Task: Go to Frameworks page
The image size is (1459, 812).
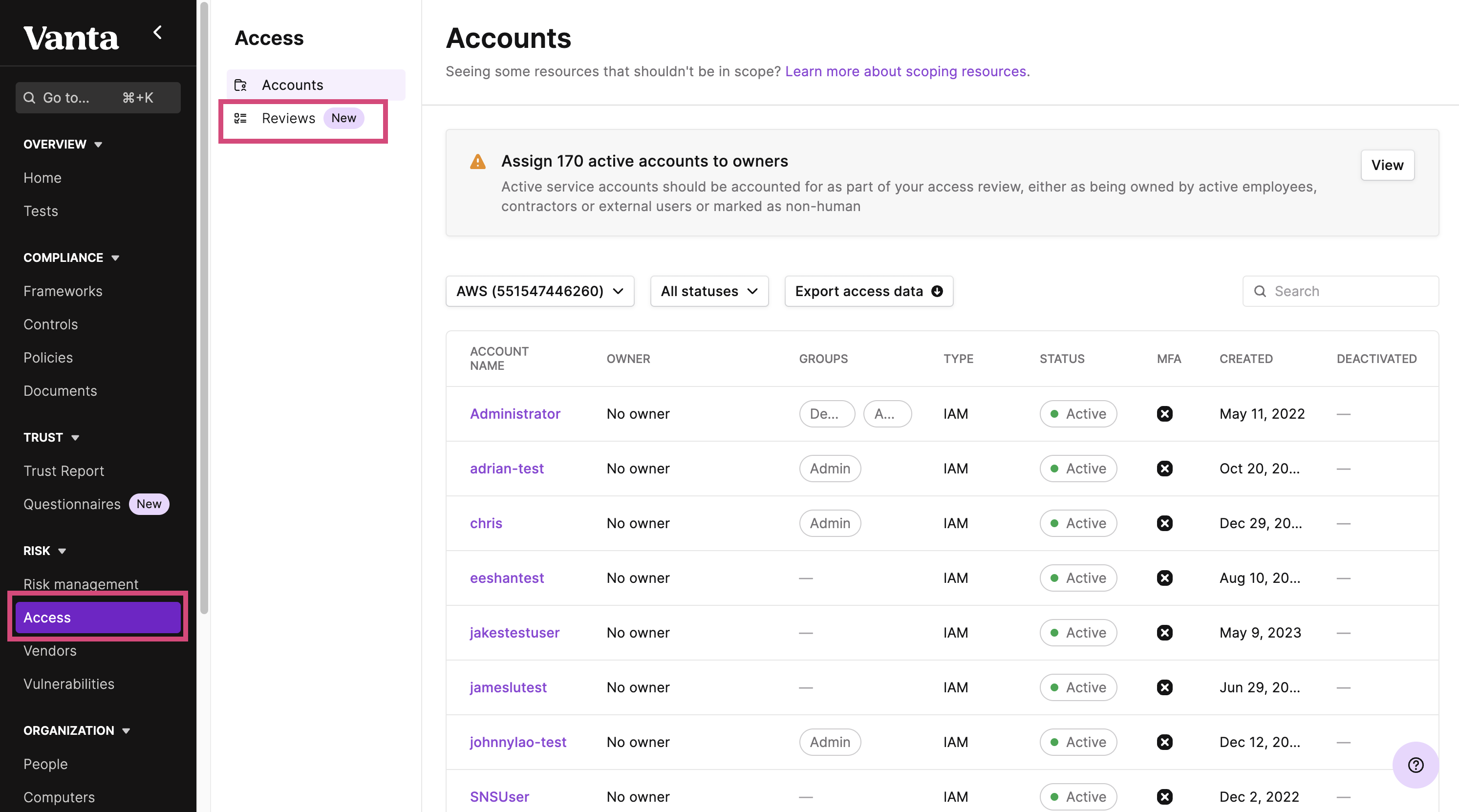Action: (63, 291)
